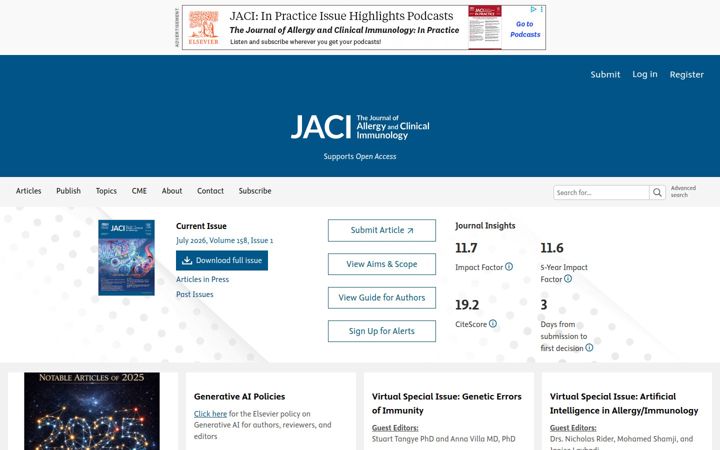The width and height of the screenshot is (720, 450).
Task: Click the JACI journal logo
Action: click(360, 127)
